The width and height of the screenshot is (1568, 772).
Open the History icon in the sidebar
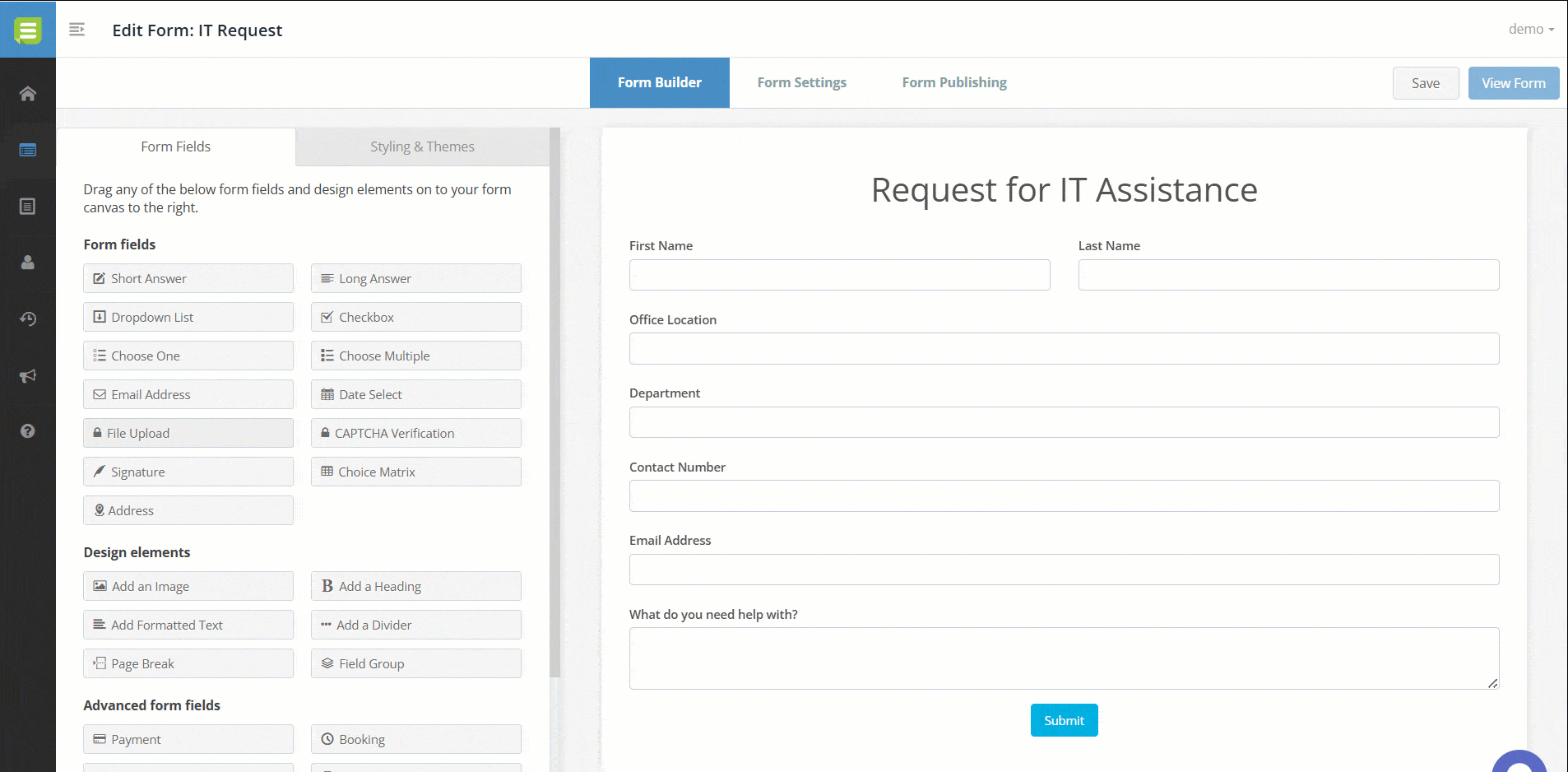[x=27, y=319]
